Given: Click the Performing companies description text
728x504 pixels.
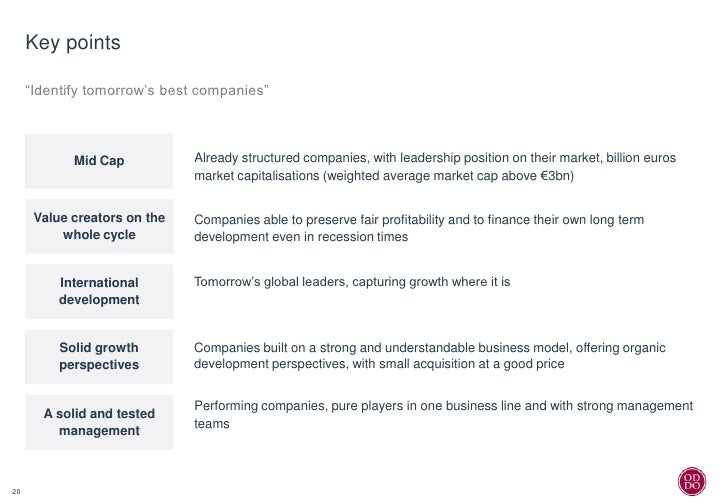Looking at the screenshot, I should (x=443, y=414).
